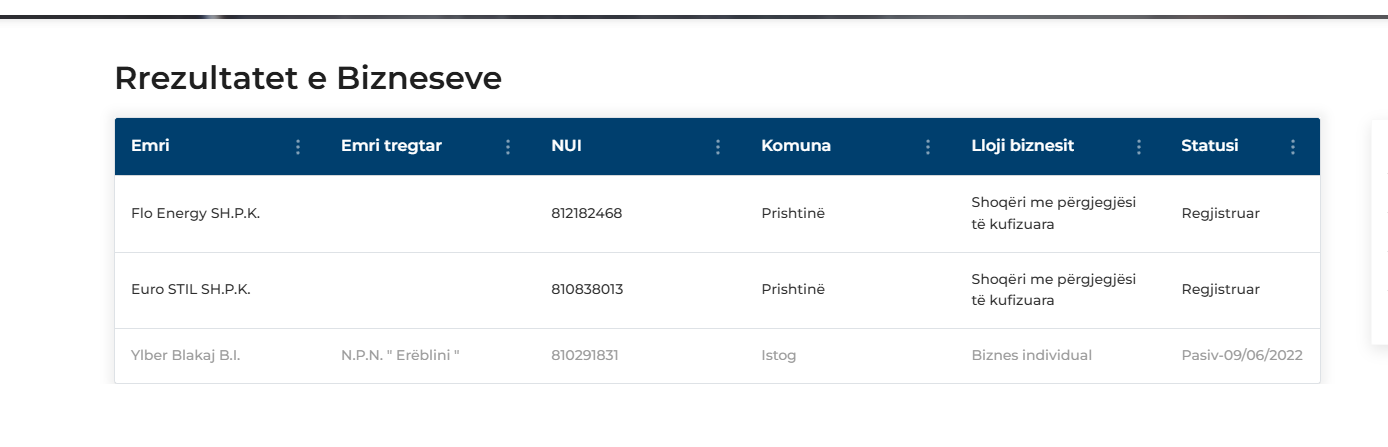This screenshot has height=447, width=1388.
Task: Click NUI number 810291831
Action: (585, 355)
